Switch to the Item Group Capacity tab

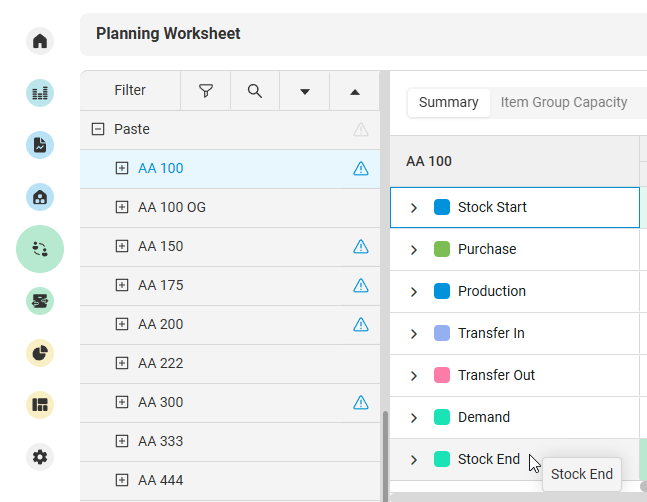coord(564,102)
